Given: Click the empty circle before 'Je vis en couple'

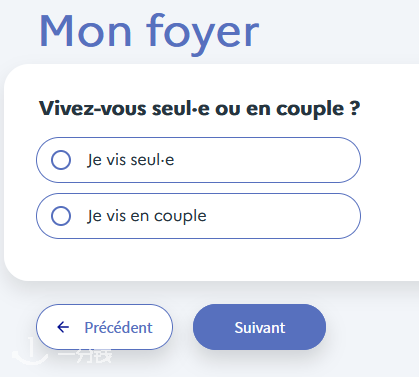Looking at the screenshot, I should (61, 216).
